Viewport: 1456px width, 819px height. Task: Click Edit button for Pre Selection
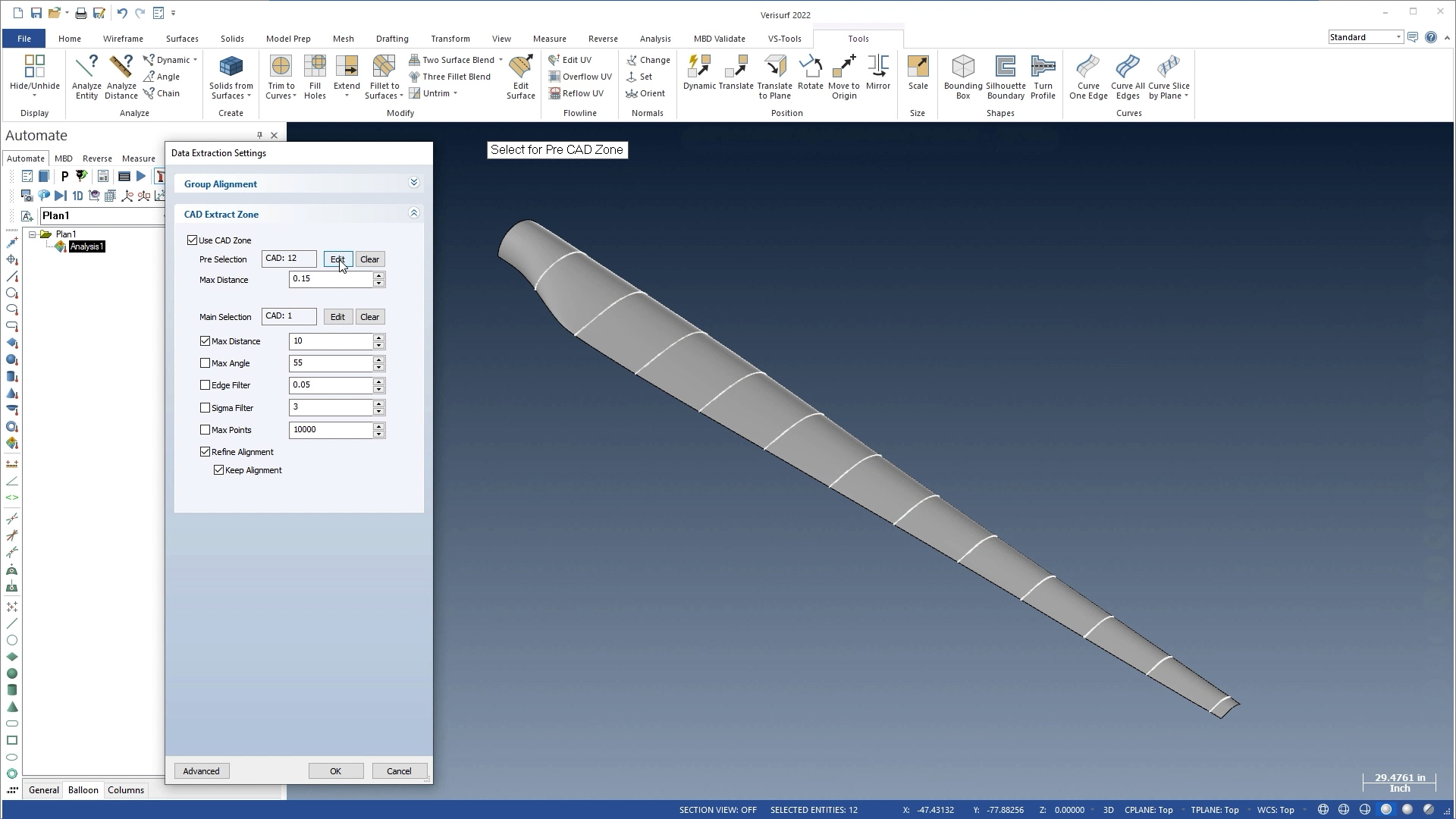(x=337, y=259)
